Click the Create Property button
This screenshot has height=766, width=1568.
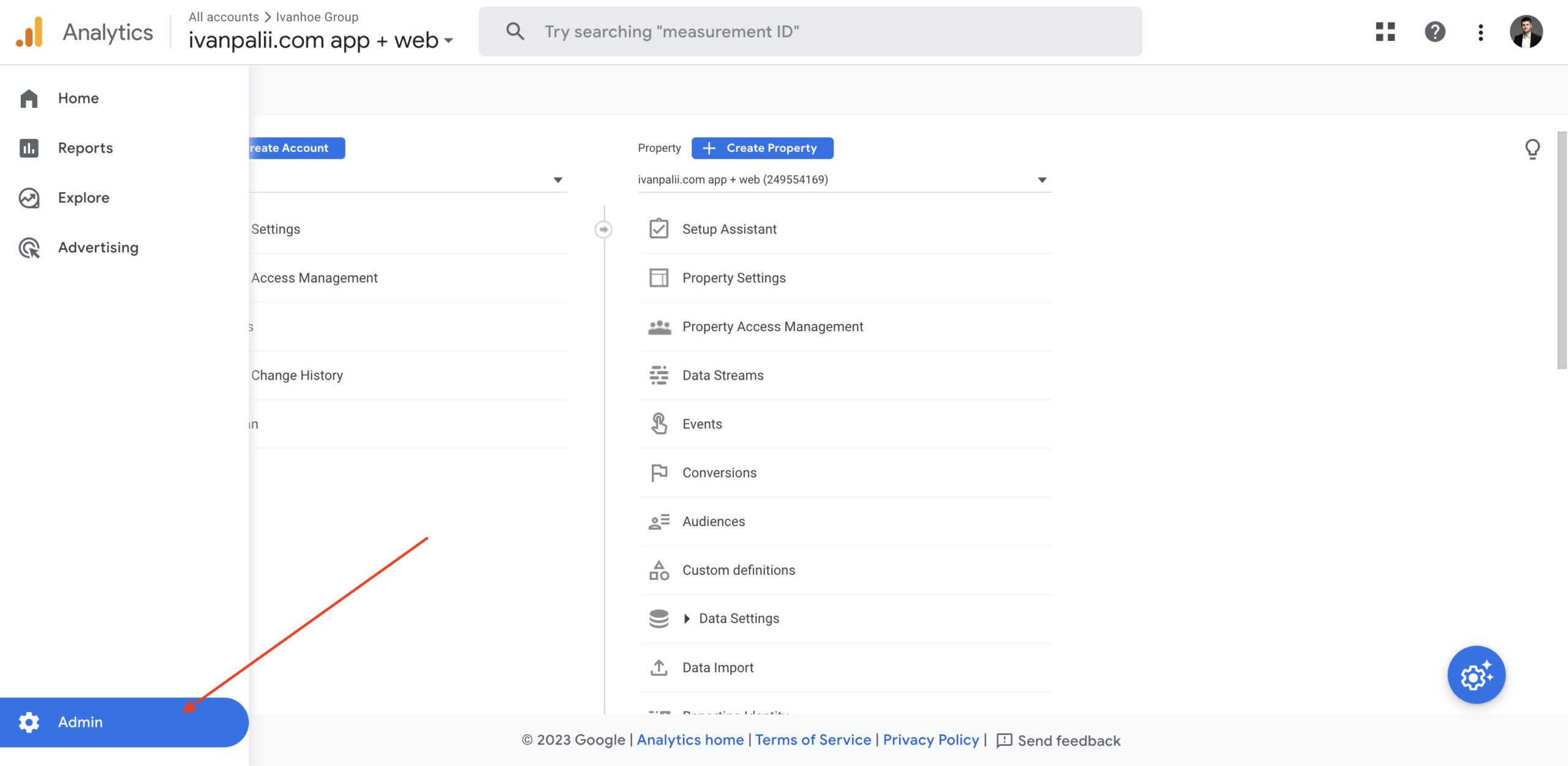[x=762, y=148]
